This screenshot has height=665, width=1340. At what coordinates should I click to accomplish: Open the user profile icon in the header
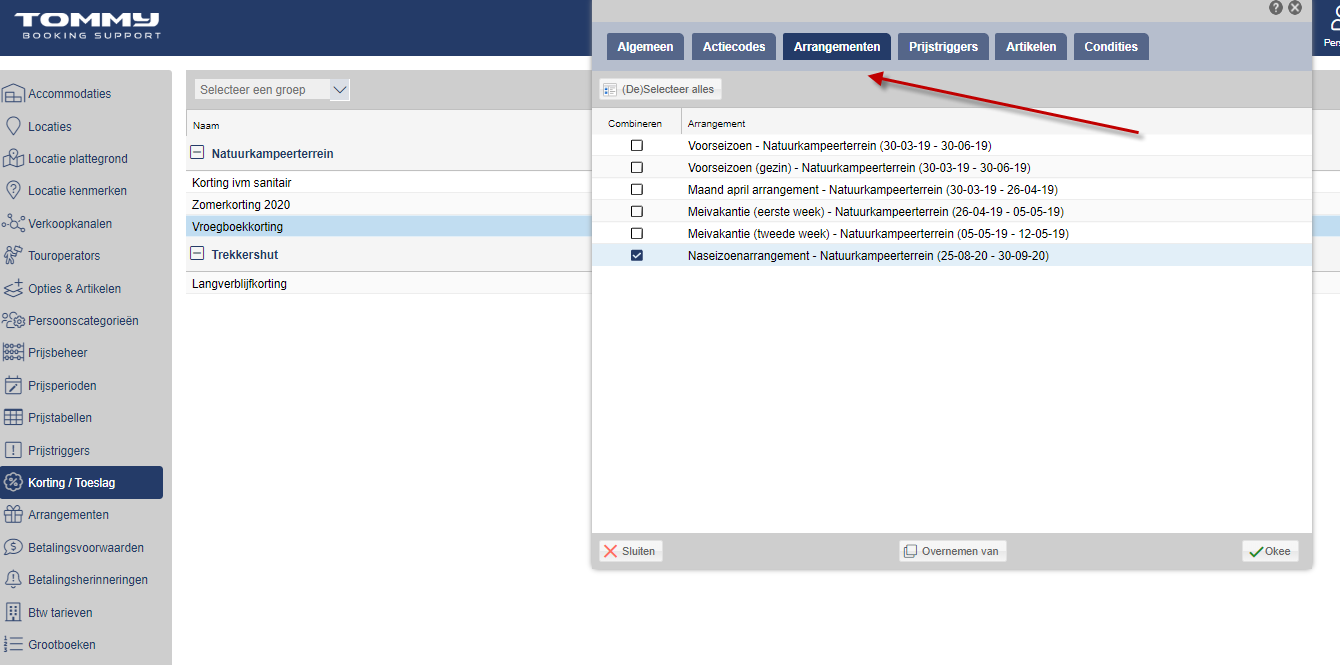pos(1332,20)
